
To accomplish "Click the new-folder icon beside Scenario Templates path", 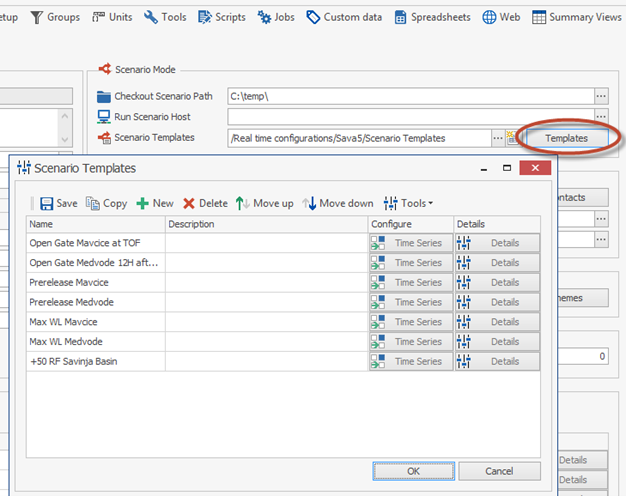I will 511,138.
